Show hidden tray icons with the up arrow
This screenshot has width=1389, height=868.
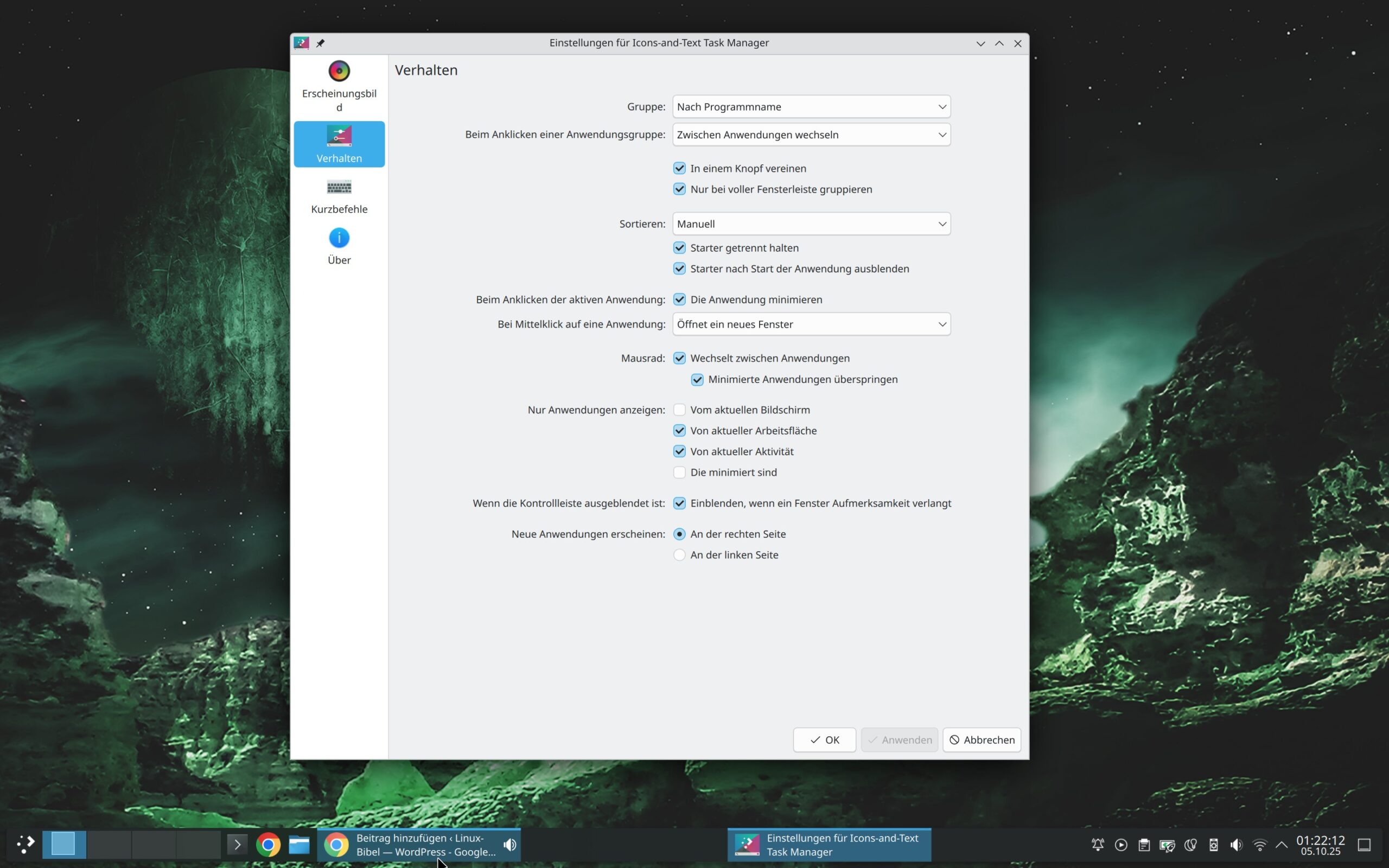point(1281,845)
